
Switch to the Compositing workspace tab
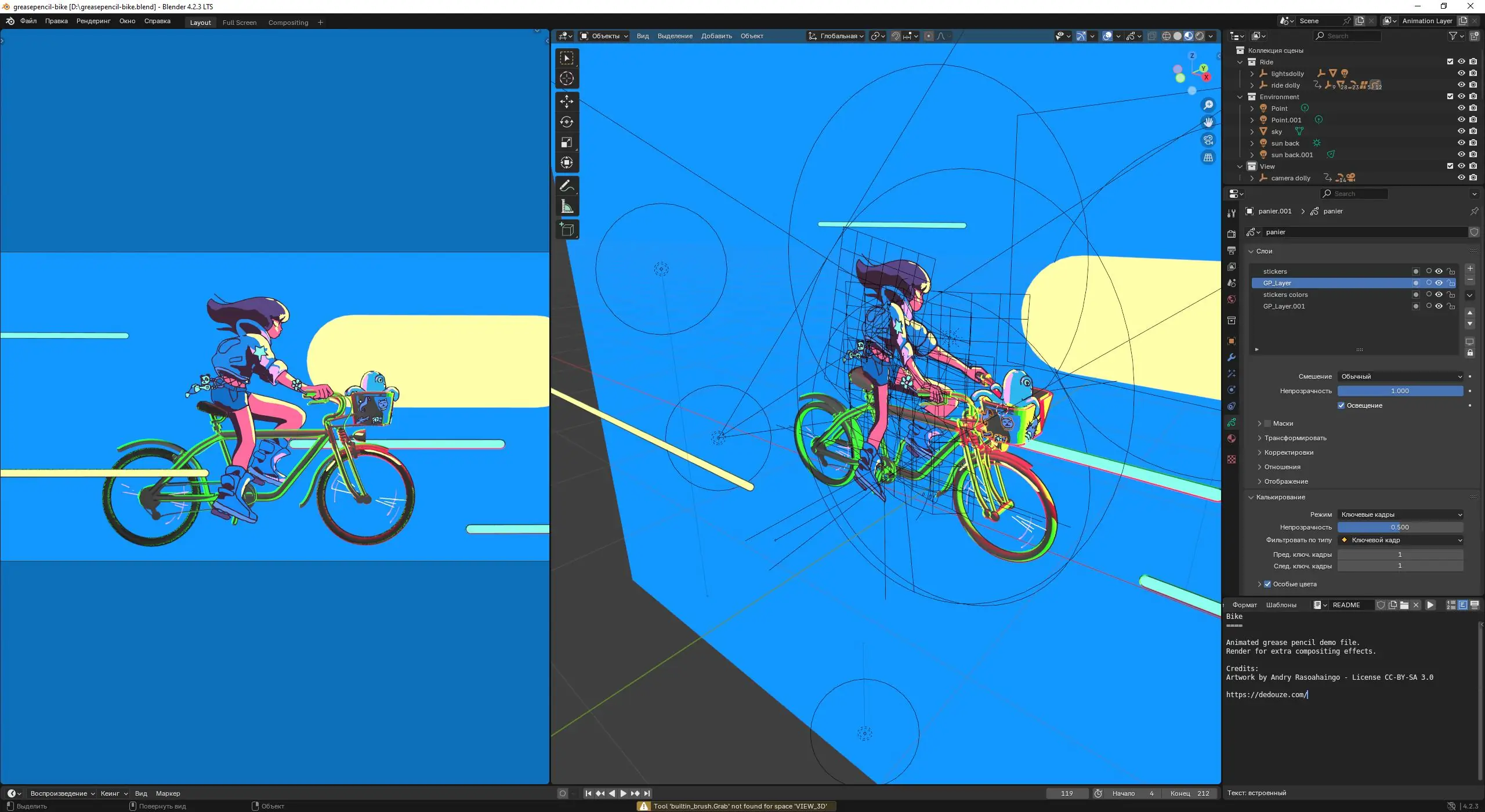tap(288, 23)
